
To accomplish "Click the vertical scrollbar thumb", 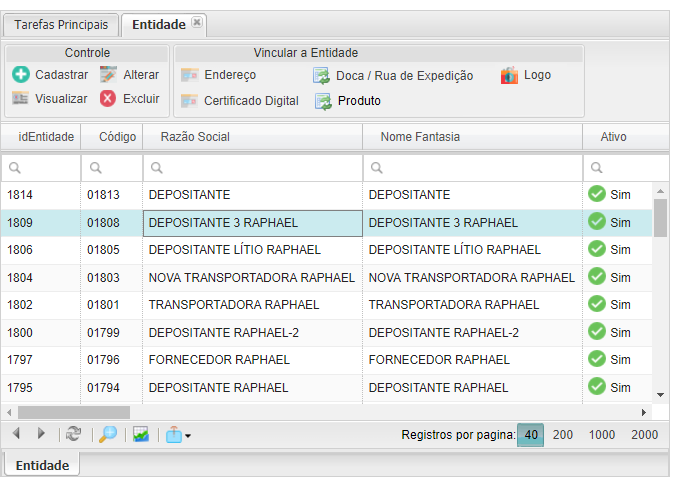I will 660,218.
